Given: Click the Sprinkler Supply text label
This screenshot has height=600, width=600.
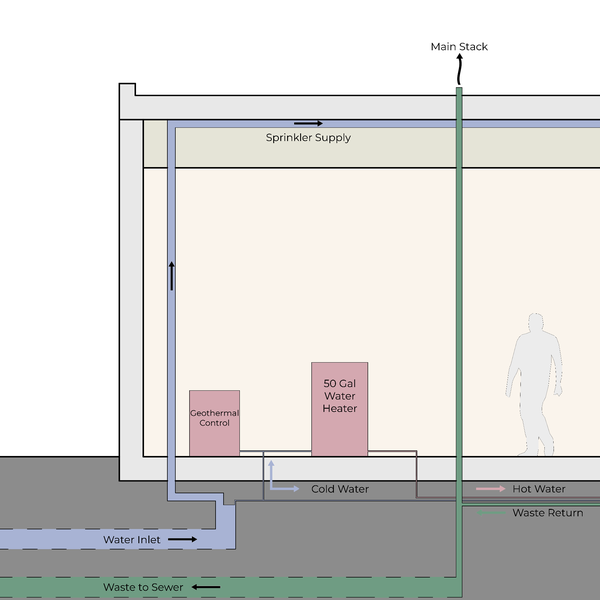Looking at the screenshot, I should (308, 138).
